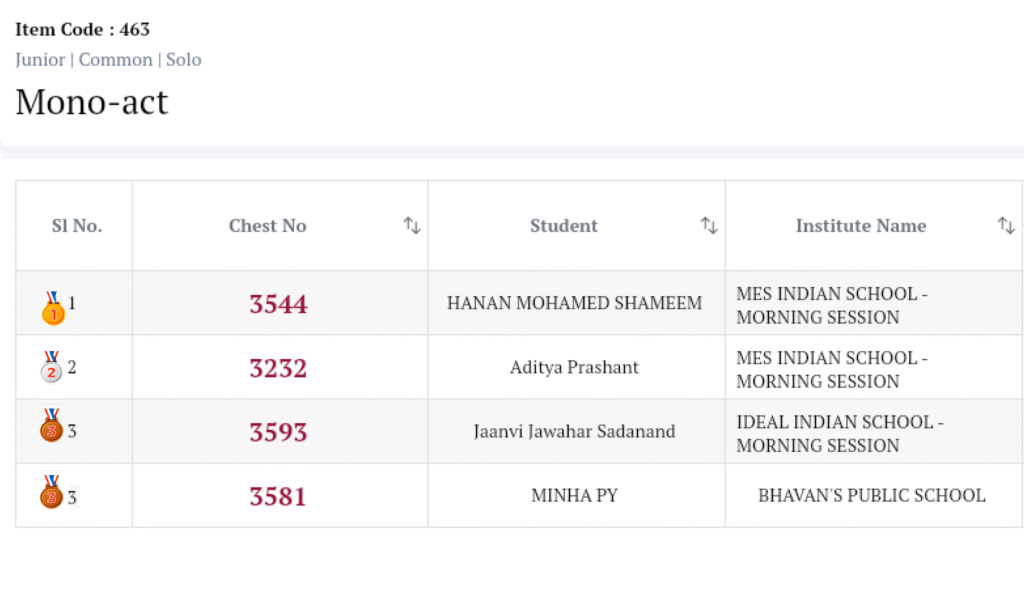The height and width of the screenshot is (612, 1024).
Task: Sort table by Chest No arrows icon
Action: tap(411, 226)
